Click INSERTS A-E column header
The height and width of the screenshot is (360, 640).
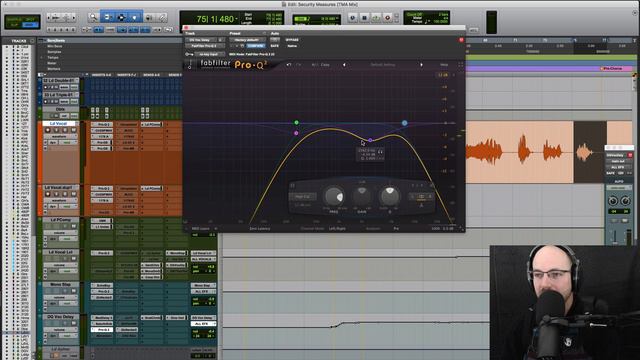[x=101, y=75]
